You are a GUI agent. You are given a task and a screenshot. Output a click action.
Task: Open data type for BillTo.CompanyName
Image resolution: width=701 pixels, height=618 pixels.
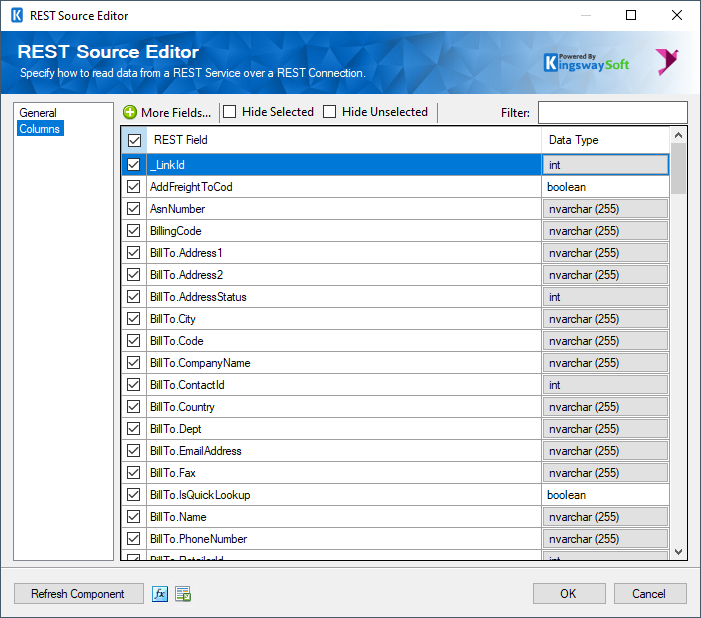(x=605, y=363)
